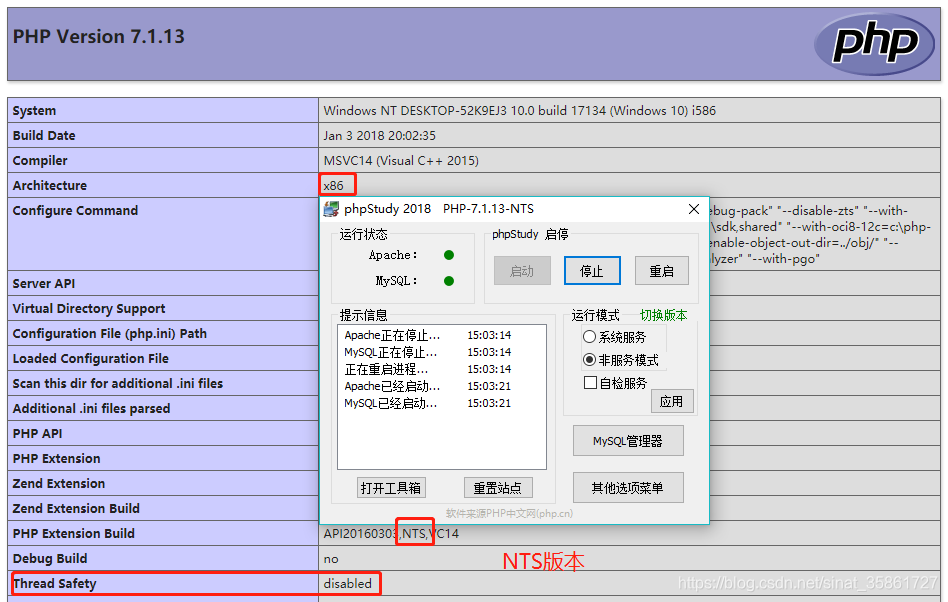948x602 pixels.
Task: Click the 'no' Debug Build value
Action: 331,559
